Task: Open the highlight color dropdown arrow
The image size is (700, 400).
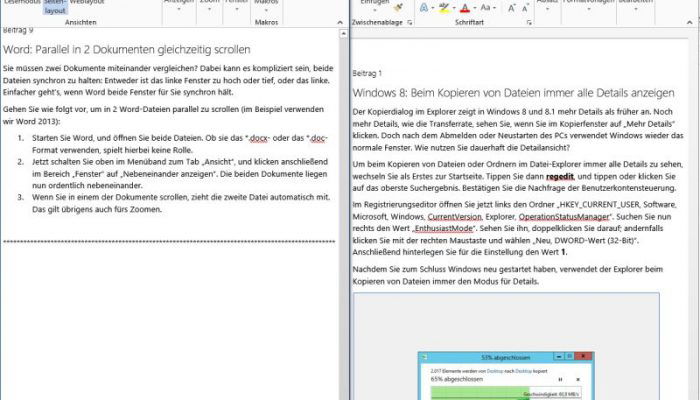Action: [x=454, y=8]
